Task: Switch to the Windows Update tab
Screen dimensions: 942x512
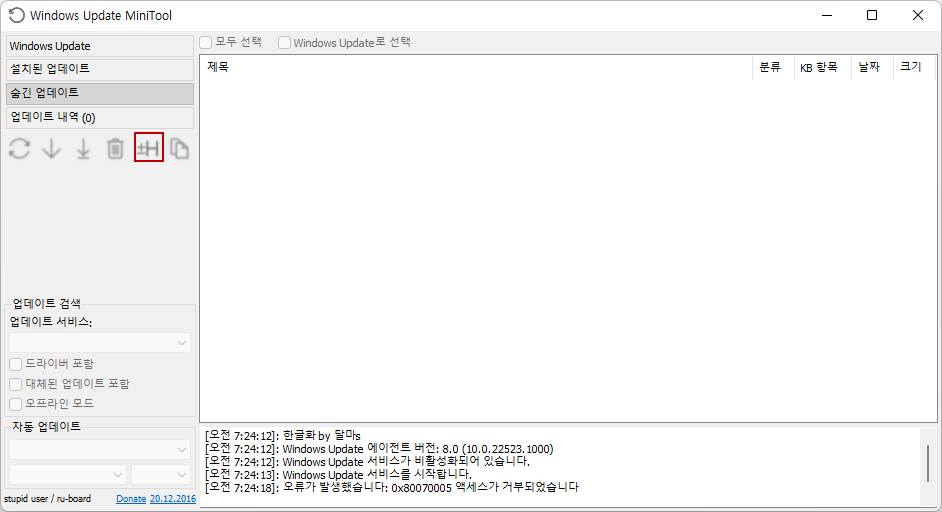Action: click(x=100, y=46)
